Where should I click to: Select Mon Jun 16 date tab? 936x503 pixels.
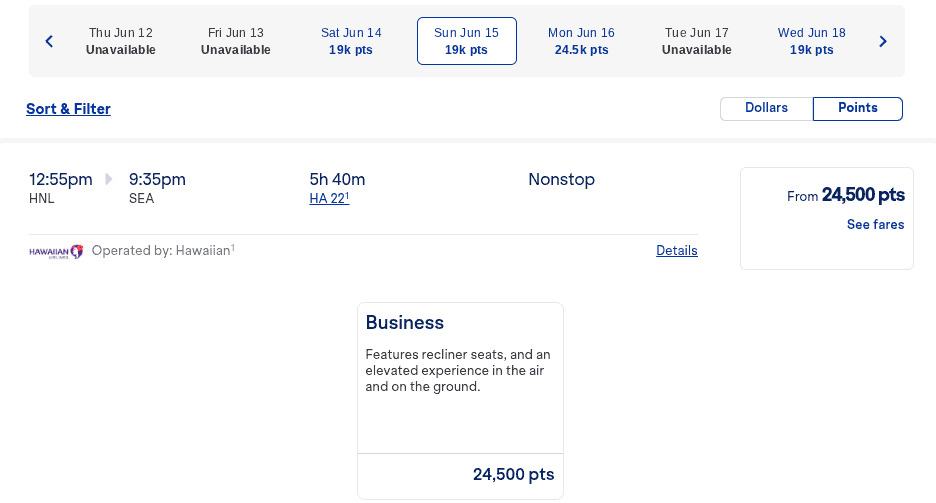(x=581, y=41)
